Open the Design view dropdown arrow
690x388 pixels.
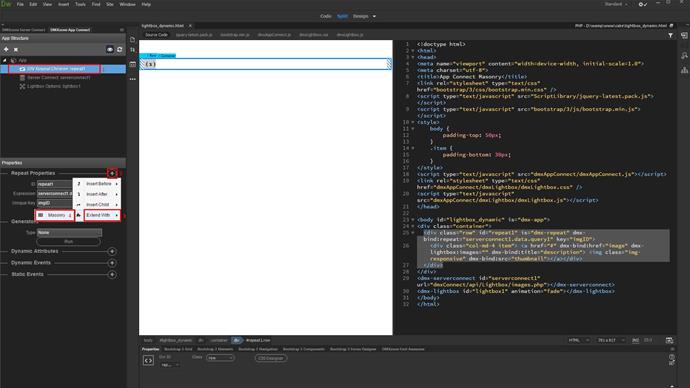374,16
